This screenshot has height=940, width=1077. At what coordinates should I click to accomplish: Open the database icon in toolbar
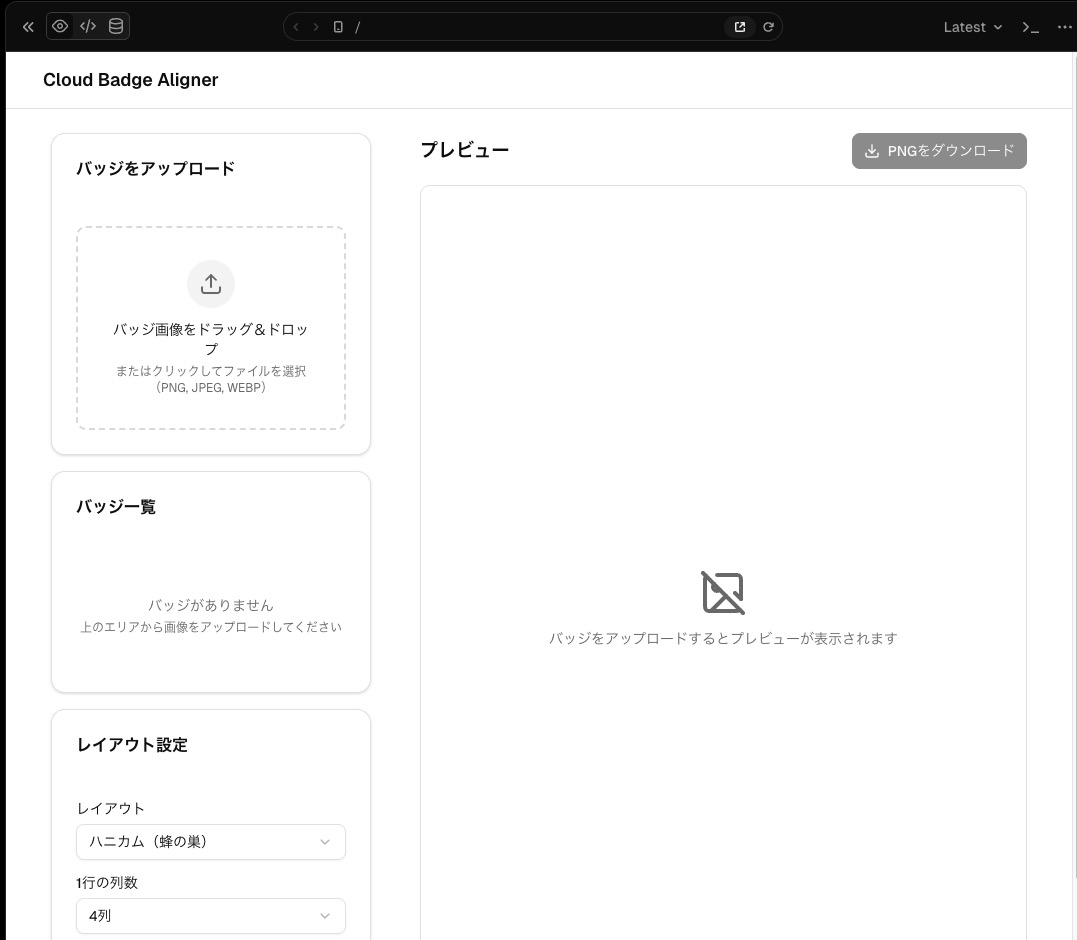116,27
